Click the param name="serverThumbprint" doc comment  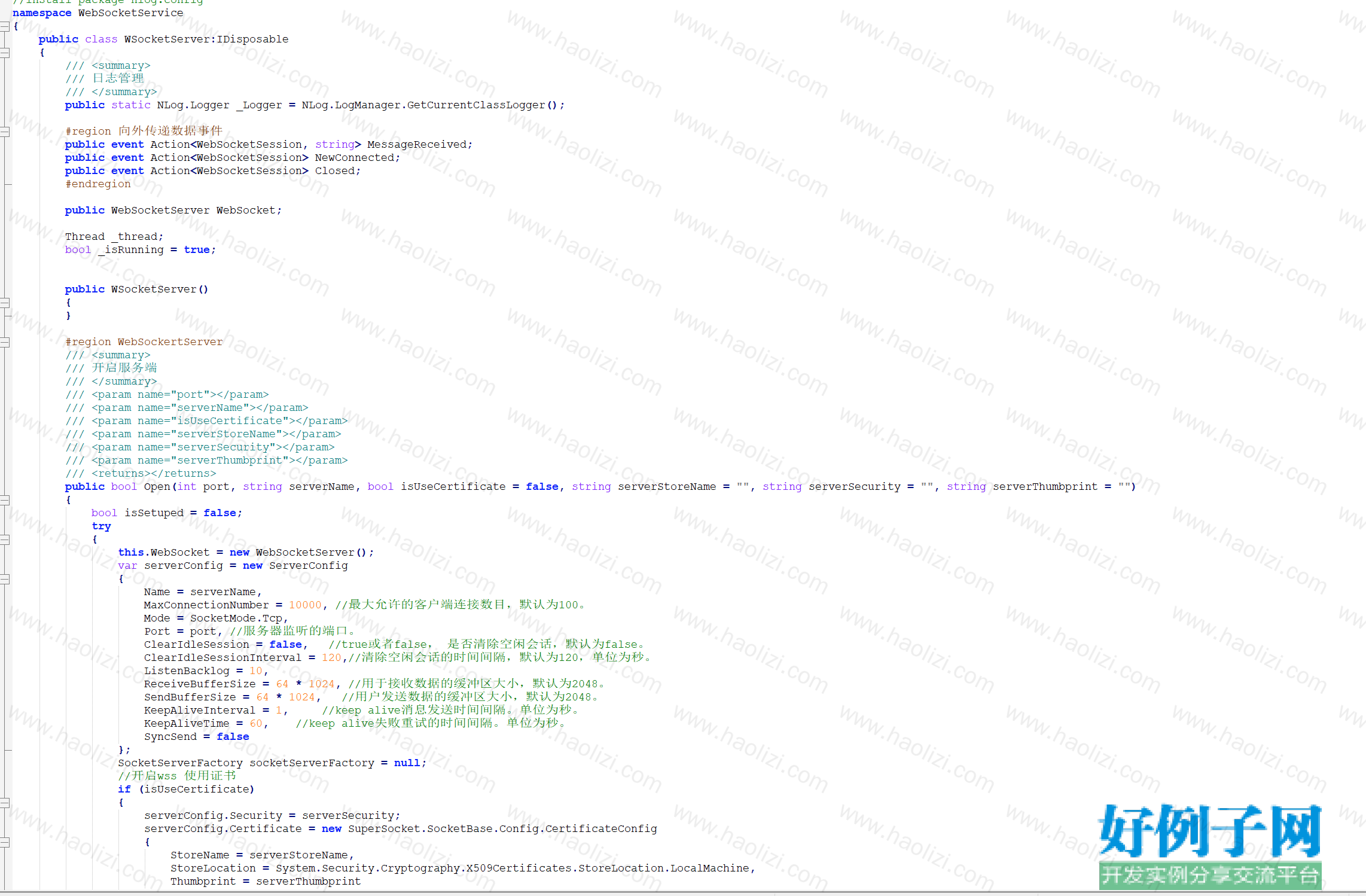click(x=206, y=461)
